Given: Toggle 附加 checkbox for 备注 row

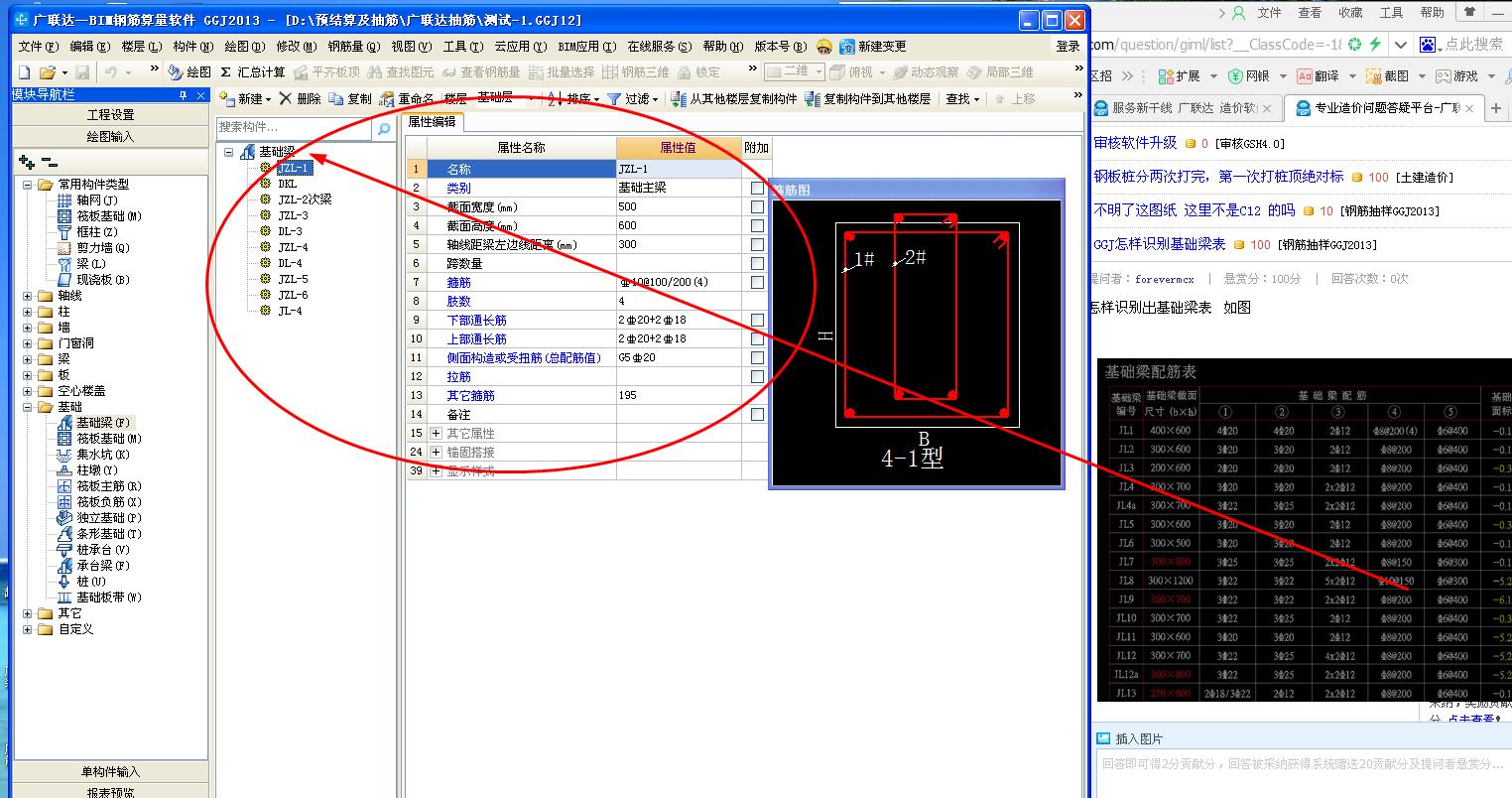Looking at the screenshot, I should click(x=758, y=414).
